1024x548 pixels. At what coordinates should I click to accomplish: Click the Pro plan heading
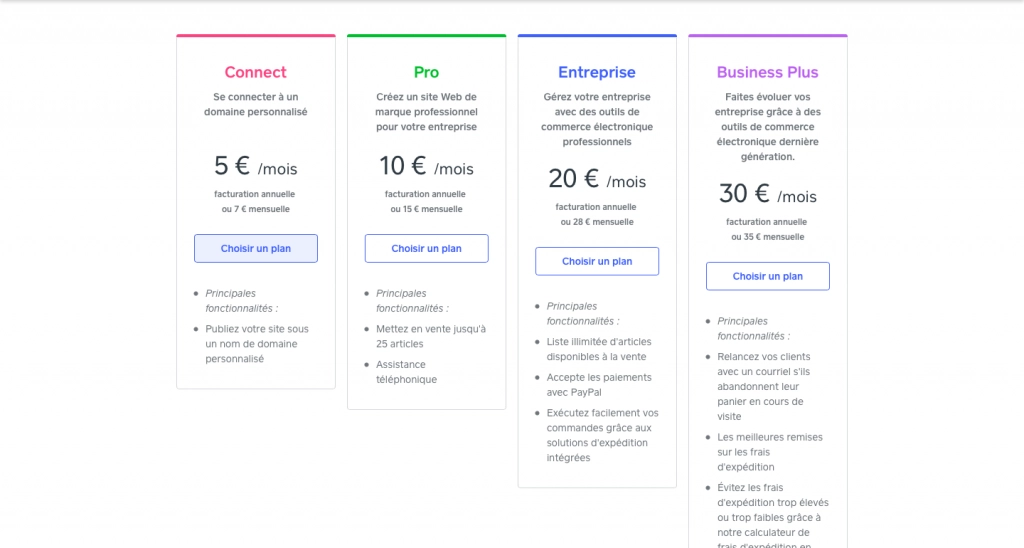tap(426, 72)
